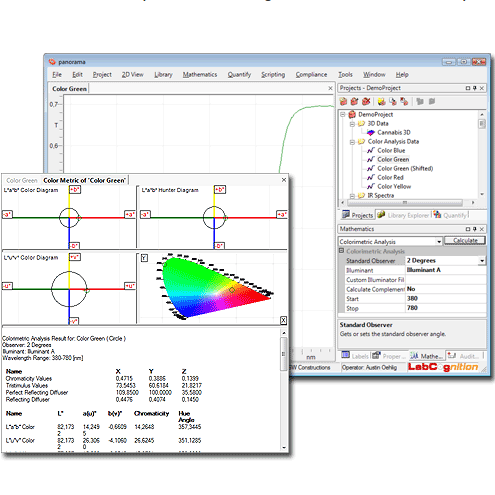Click the greyed-out folder icon in Projects toolbar
This screenshot has width=495, height=495.
click(420, 101)
